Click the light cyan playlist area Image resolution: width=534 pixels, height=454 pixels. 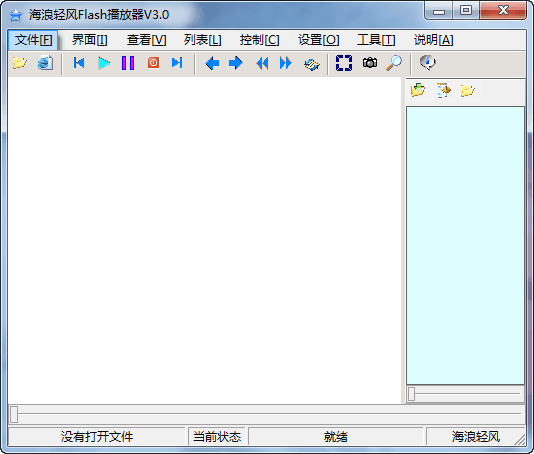point(465,246)
